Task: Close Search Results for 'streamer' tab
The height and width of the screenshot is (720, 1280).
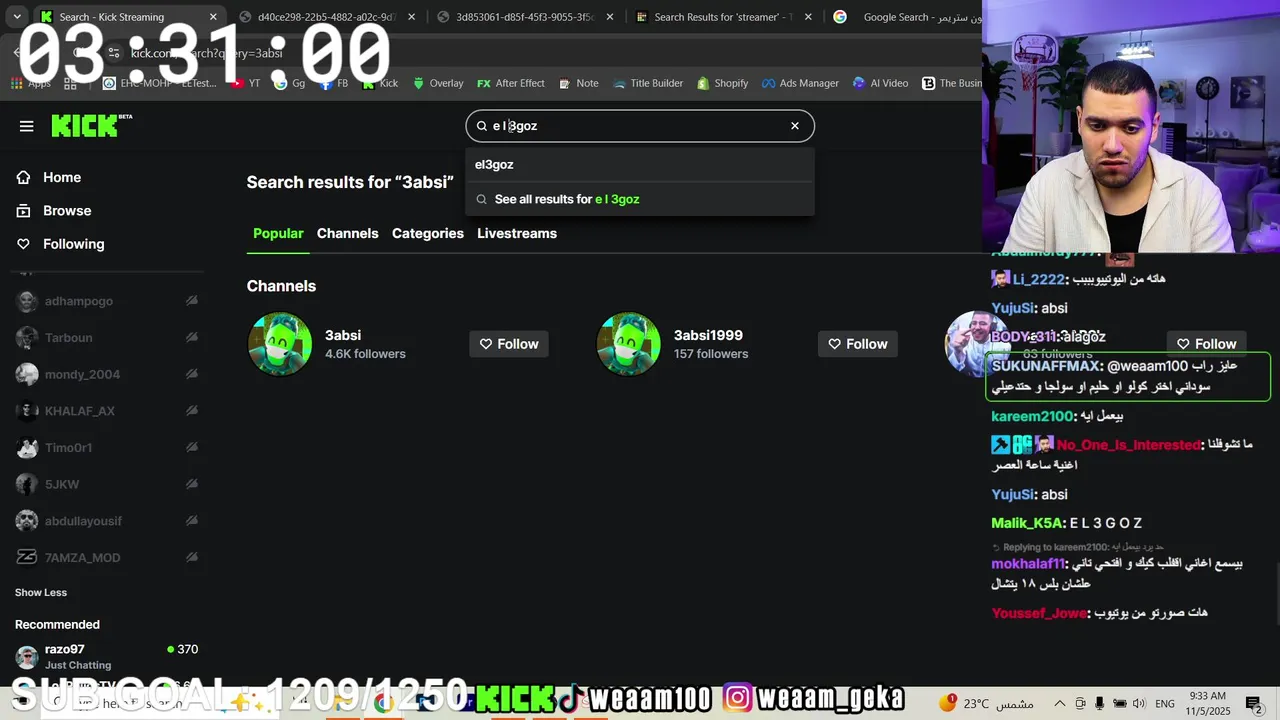Action: 808,17
